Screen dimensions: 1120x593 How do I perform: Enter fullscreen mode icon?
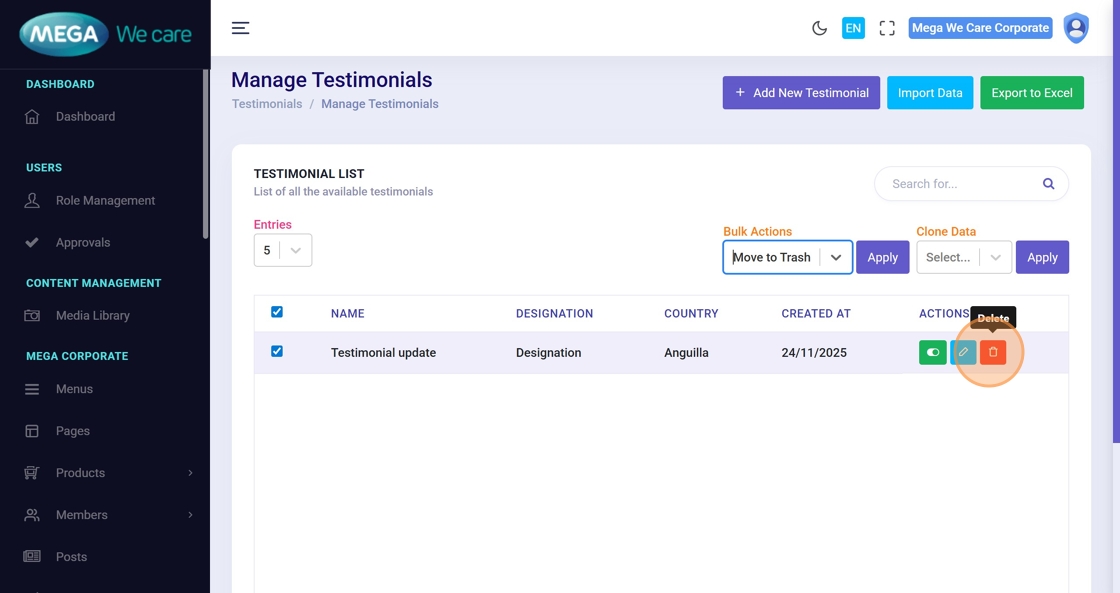coord(887,28)
